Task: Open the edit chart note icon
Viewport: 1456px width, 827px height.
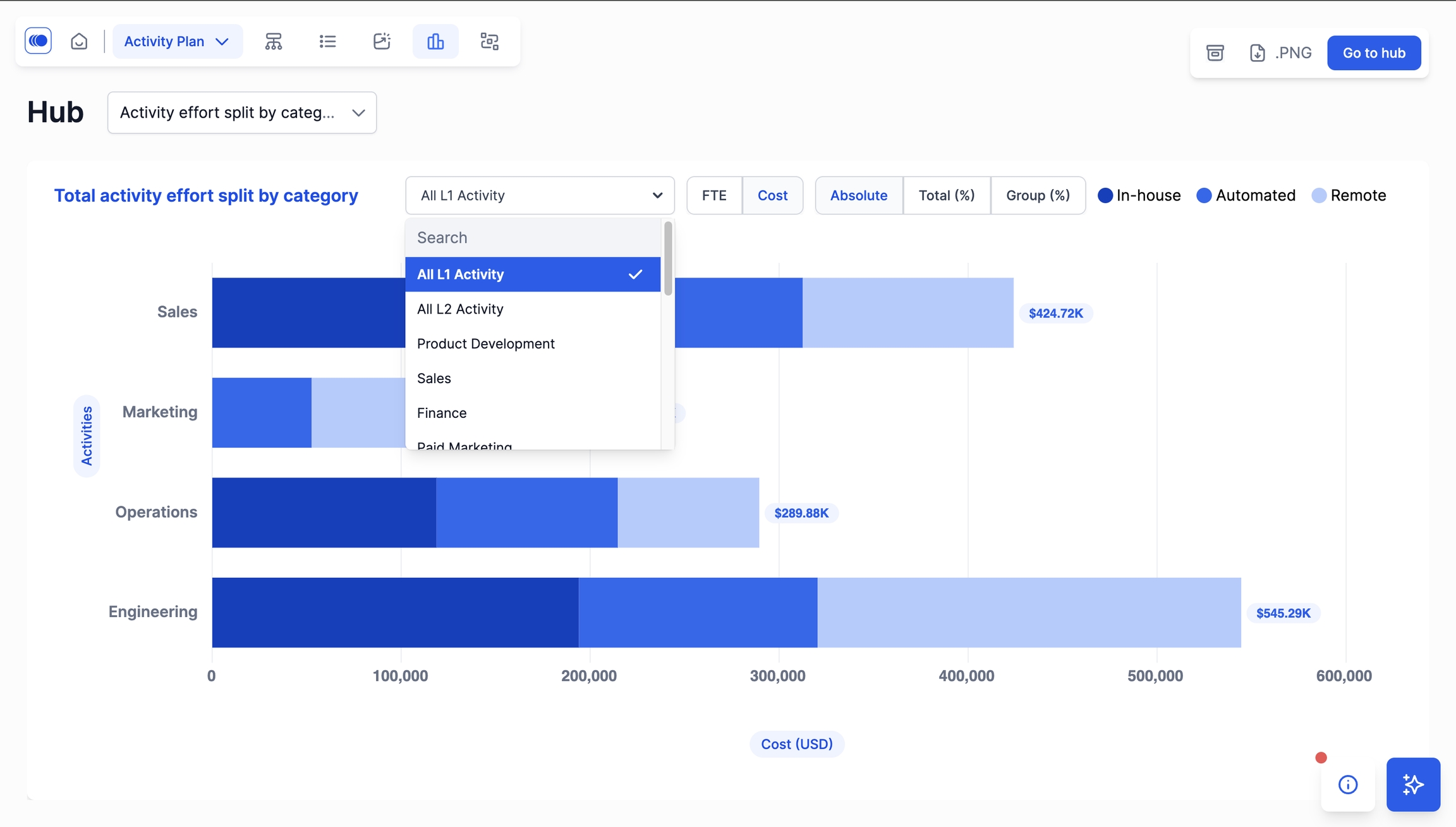Action: (x=381, y=42)
